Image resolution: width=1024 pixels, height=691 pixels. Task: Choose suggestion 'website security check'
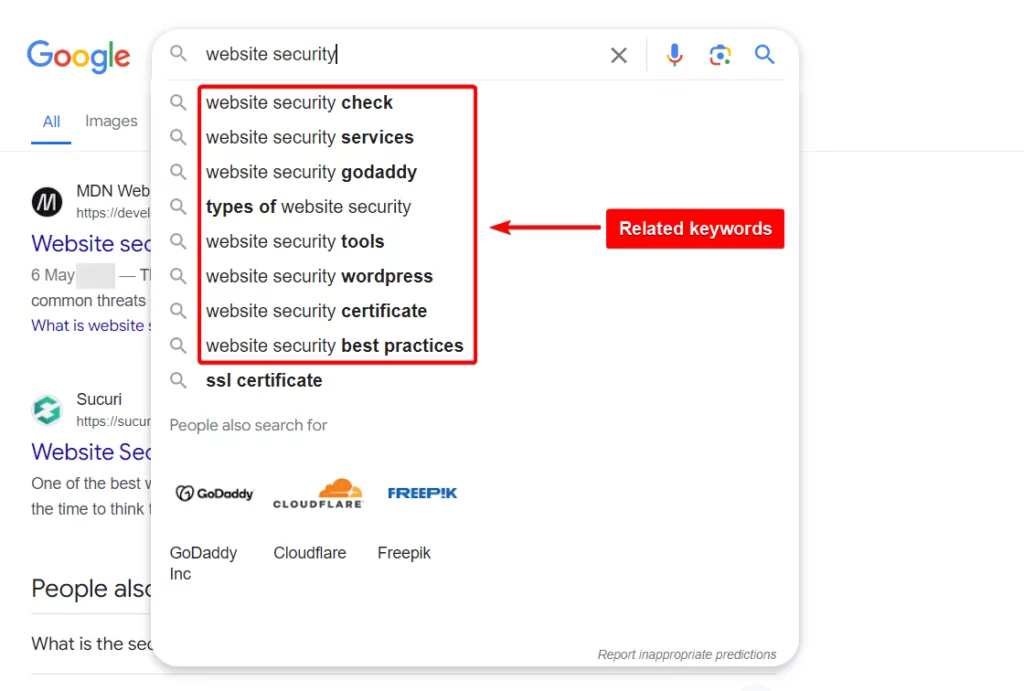click(299, 103)
